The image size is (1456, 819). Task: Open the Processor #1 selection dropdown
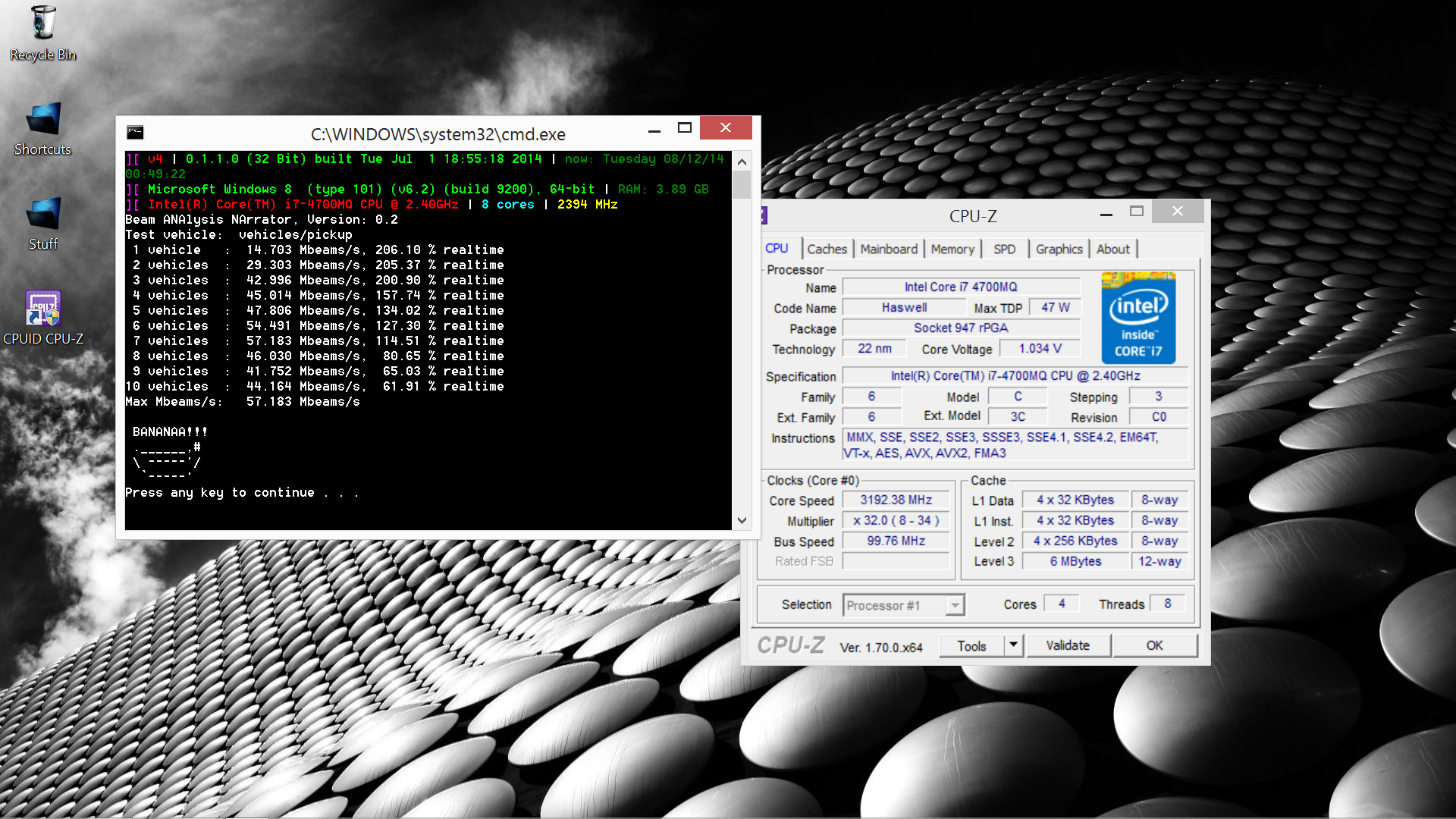pos(902,605)
